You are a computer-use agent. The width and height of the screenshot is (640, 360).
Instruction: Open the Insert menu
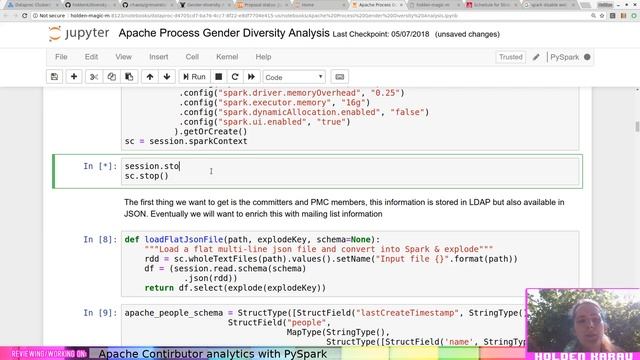(158, 57)
